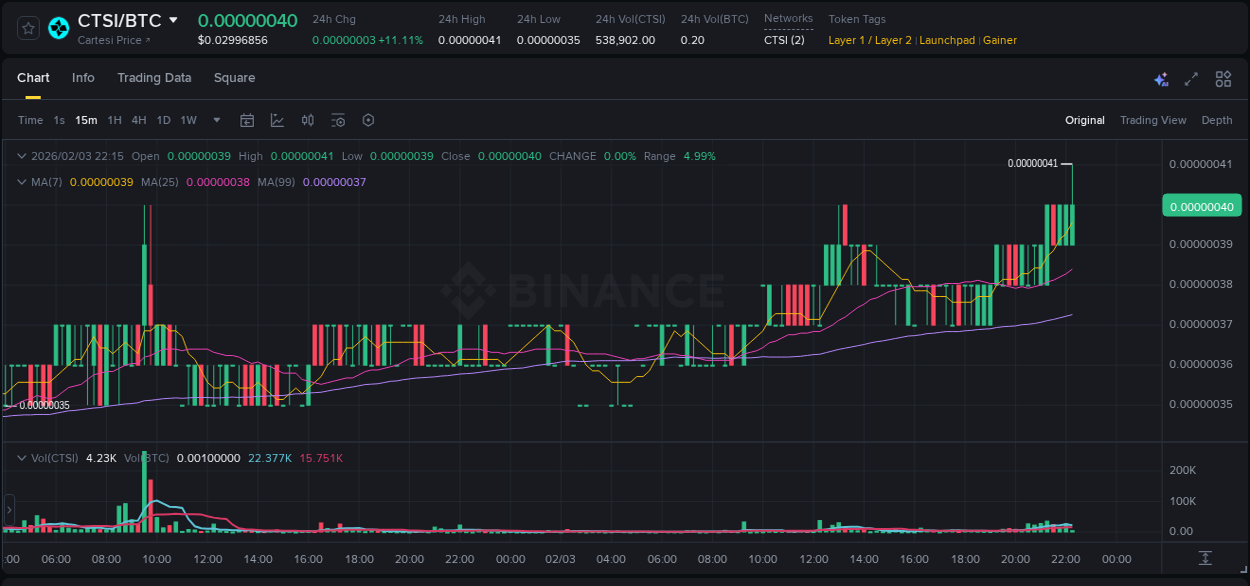Screen dimensions: 1250x586
Task: Open the CTSI/BTC pair selector dropdown
Action: (174, 19)
